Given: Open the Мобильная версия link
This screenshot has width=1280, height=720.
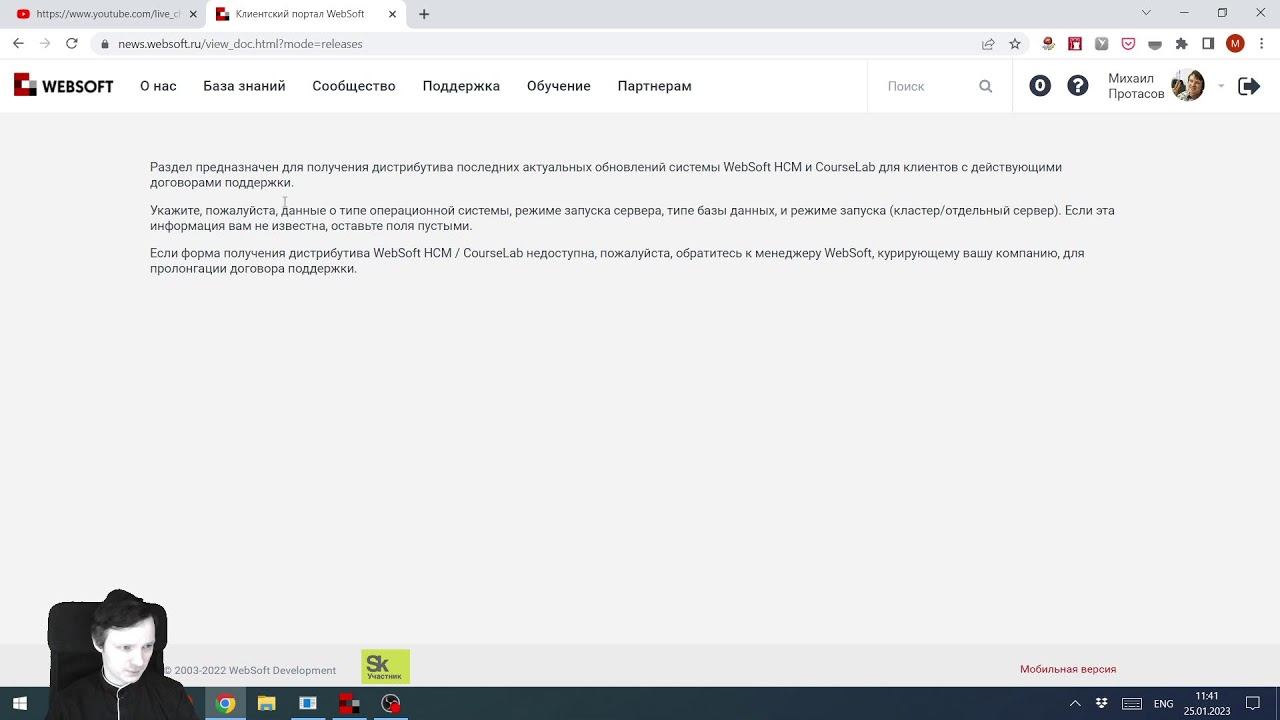Looking at the screenshot, I should (1068, 669).
